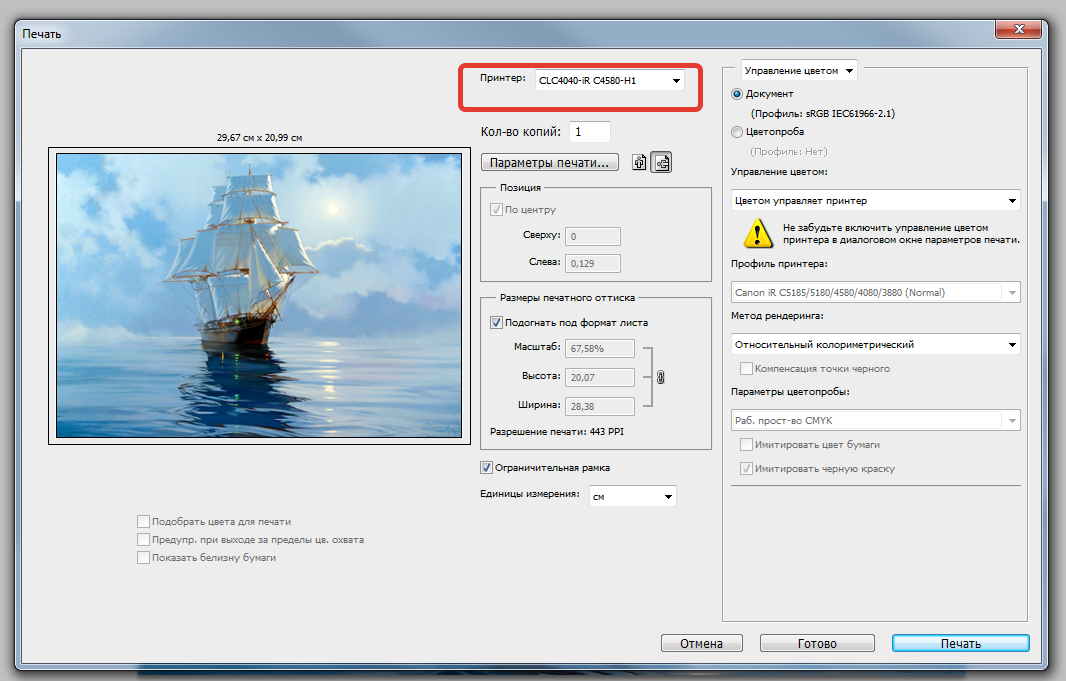Image resolution: width=1066 pixels, height=681 pixels.
Task: Toggle Имитировать черную краску checkbox
Action: [x=746, y=468]
